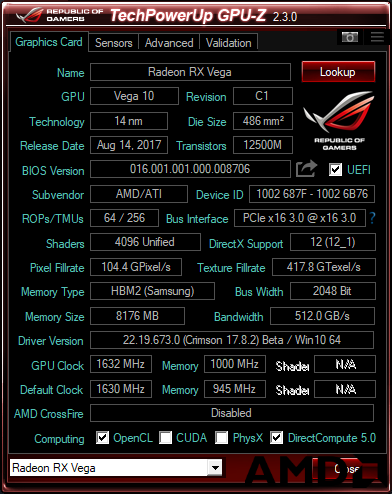Open the Advanced tab
392x494 pixels.
tap(169, 43)
